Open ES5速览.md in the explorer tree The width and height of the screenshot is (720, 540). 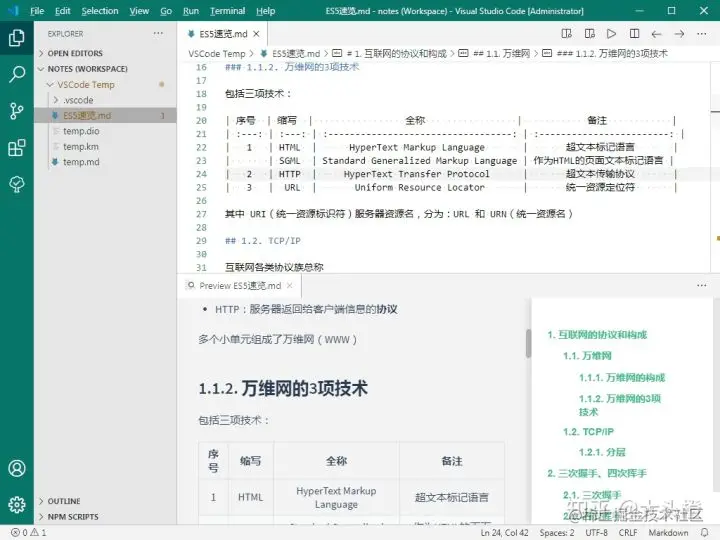click(x=87, y=115)
